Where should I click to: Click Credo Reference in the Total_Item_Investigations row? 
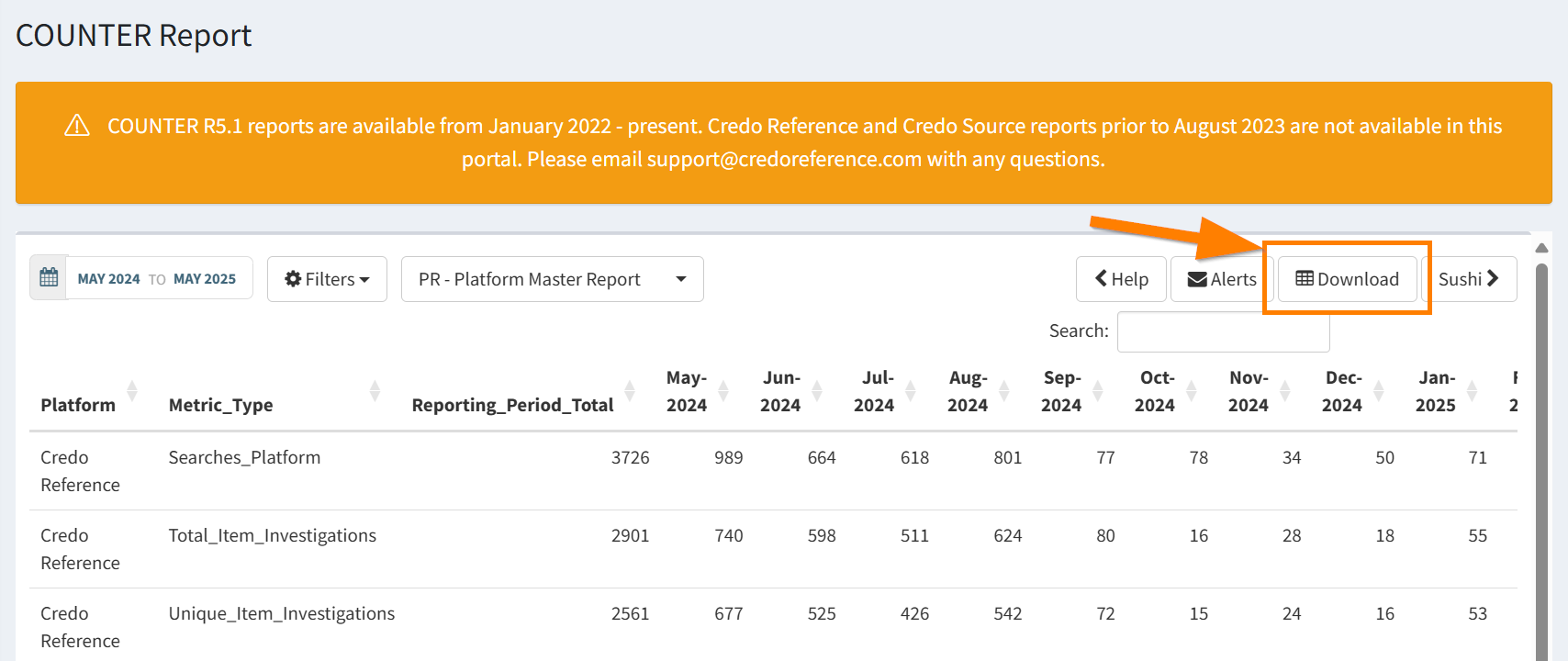(80, 549)
